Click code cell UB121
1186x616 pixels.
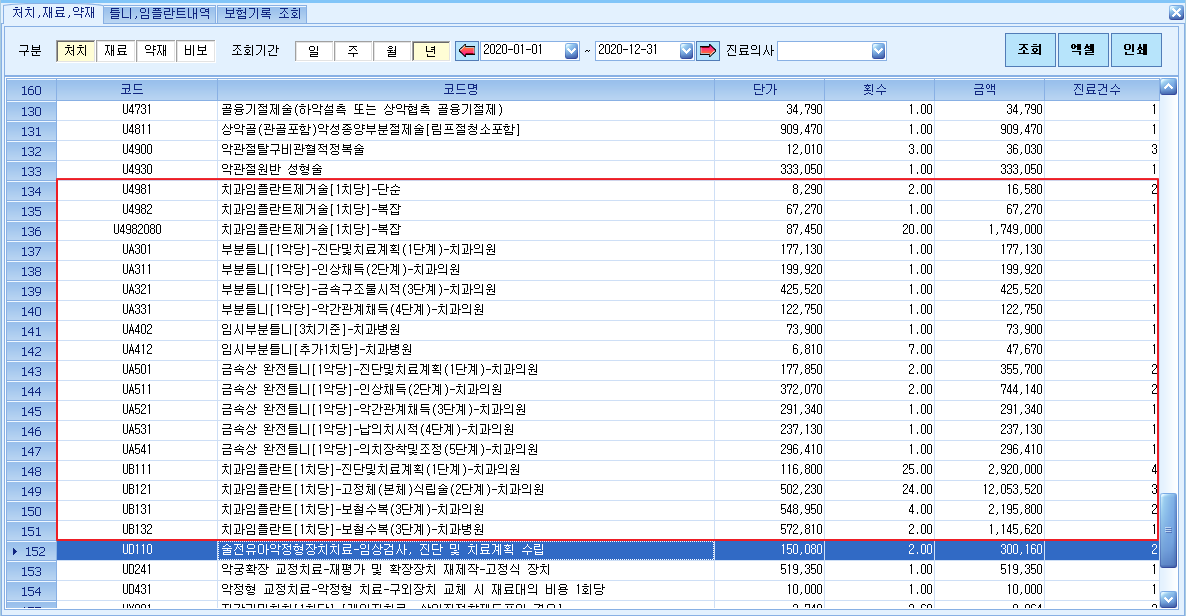pos(137,490)
